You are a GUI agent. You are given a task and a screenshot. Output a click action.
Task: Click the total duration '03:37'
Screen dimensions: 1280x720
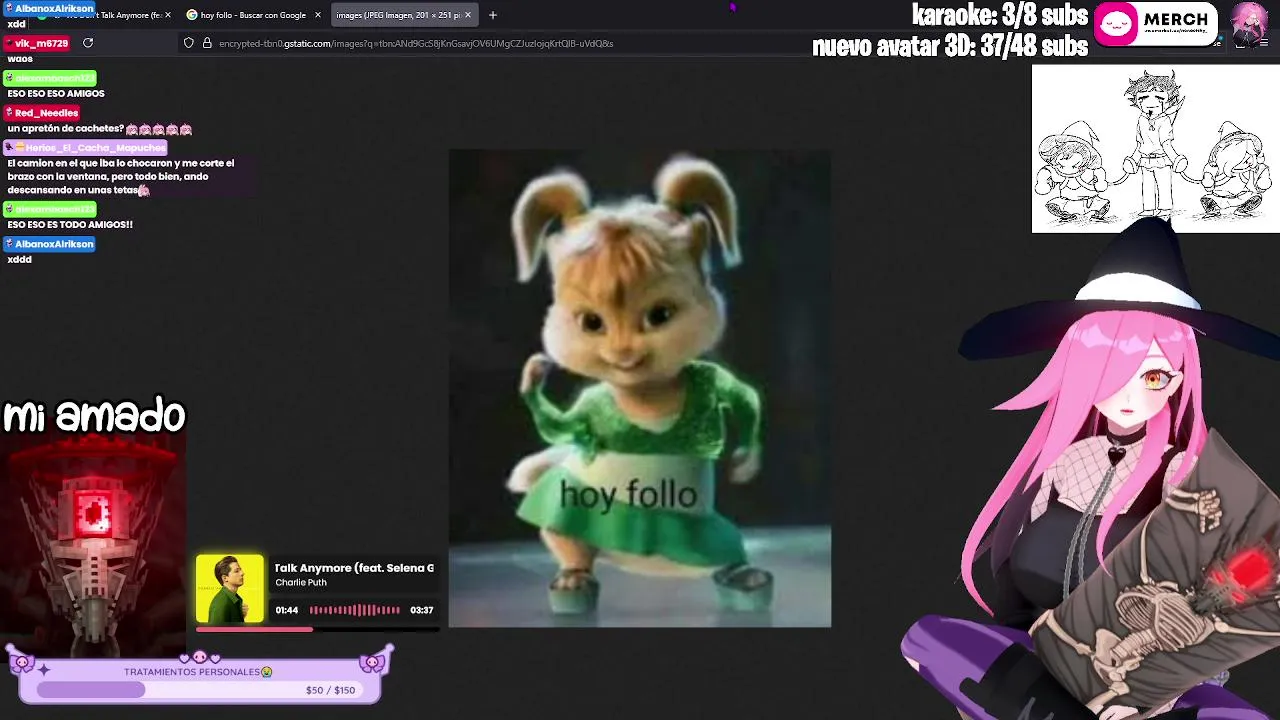click(422, 610)
